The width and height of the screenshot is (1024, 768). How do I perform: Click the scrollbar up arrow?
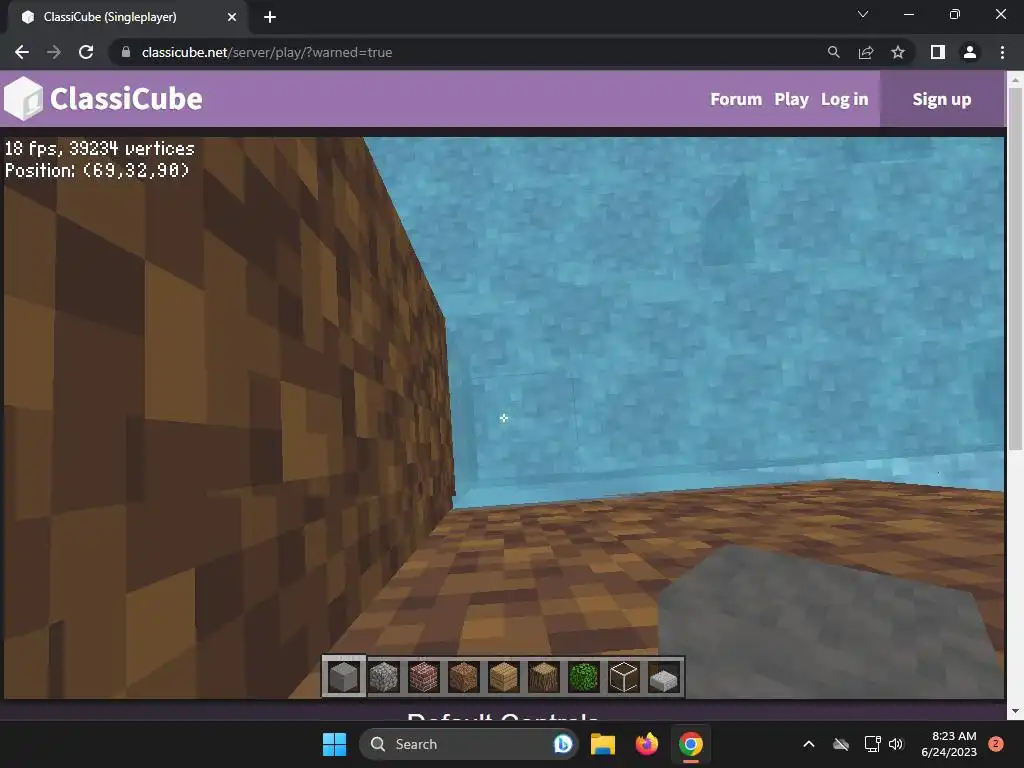pos(1015,80)
